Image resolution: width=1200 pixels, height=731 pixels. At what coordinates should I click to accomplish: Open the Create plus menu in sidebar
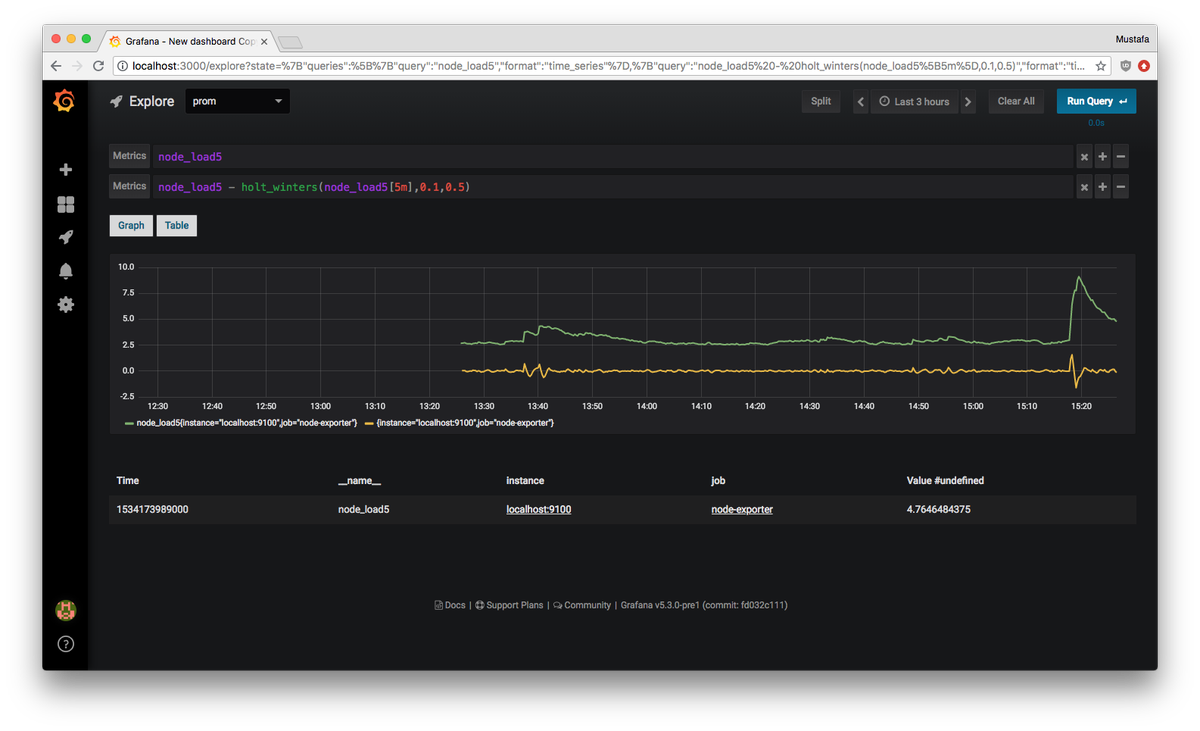point(66,170)
